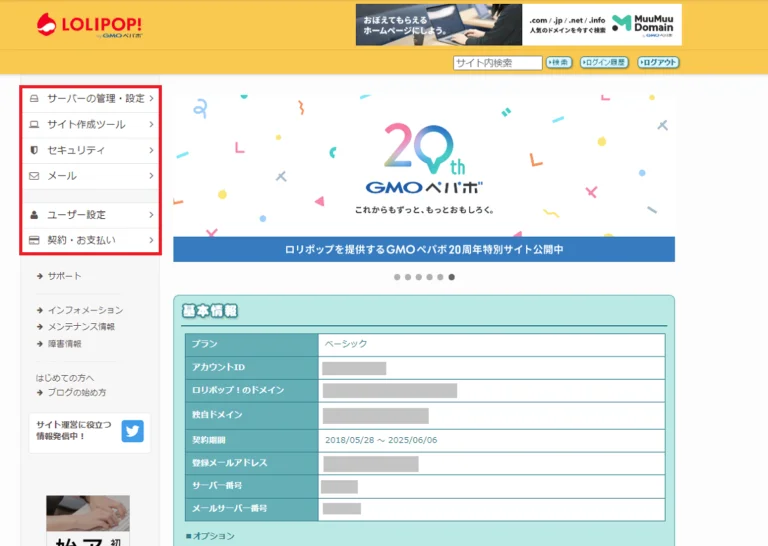Open the サーバーの管理・設定 menu
This screenshot has width=768, height=546.
click(x=91, y=99)
